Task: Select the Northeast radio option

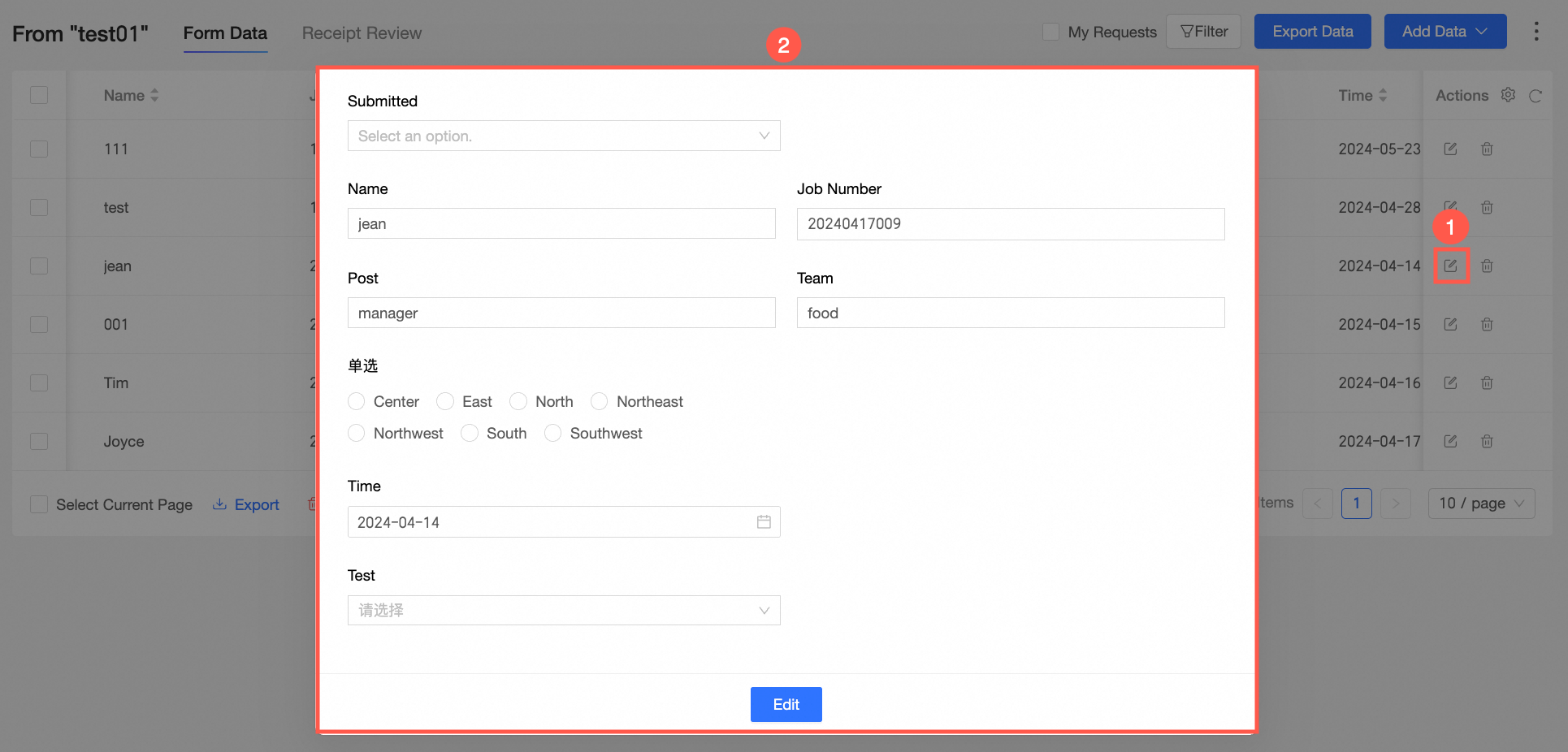Action: (x=600, y=401)
